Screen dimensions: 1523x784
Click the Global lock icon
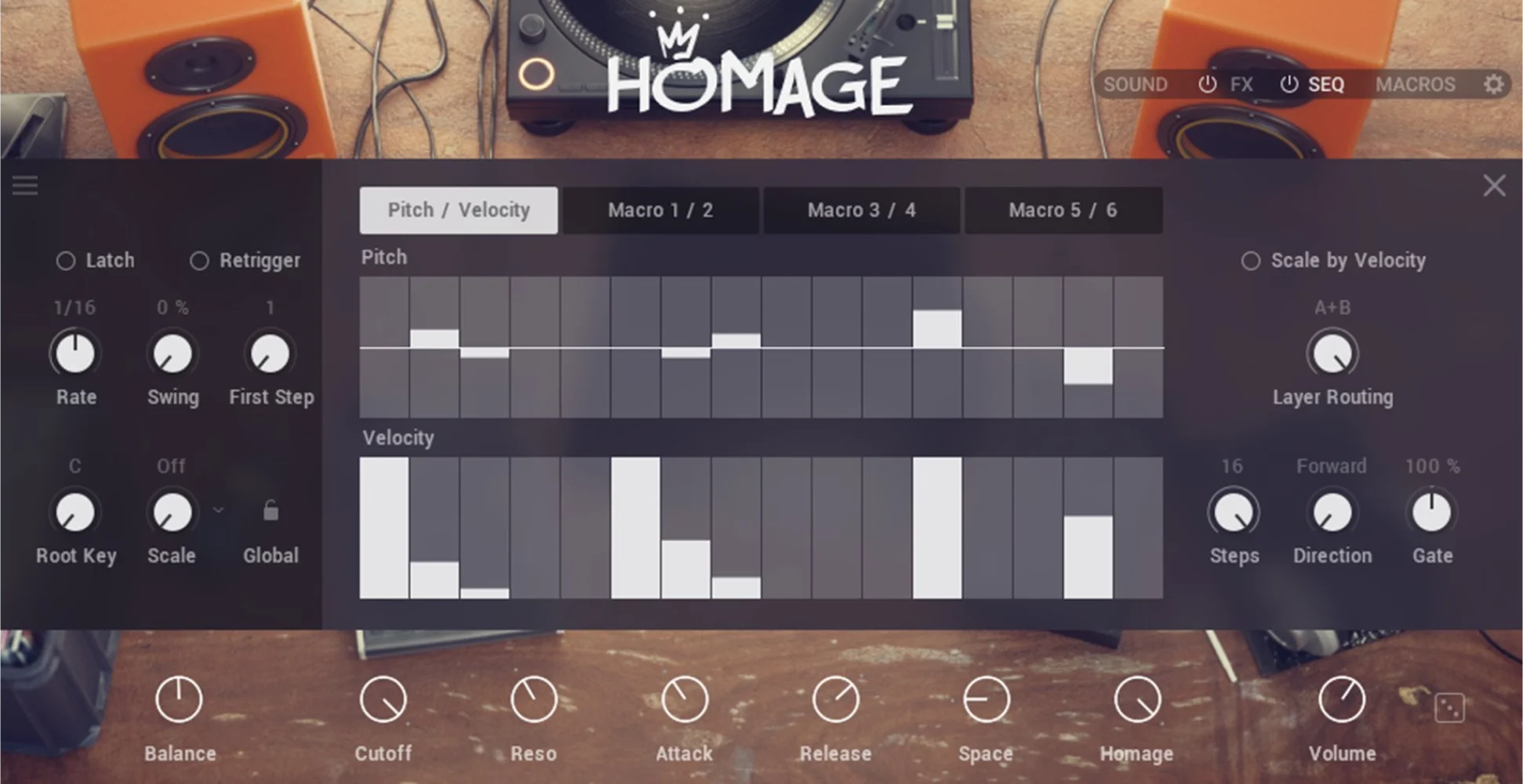tap(271, 510)
